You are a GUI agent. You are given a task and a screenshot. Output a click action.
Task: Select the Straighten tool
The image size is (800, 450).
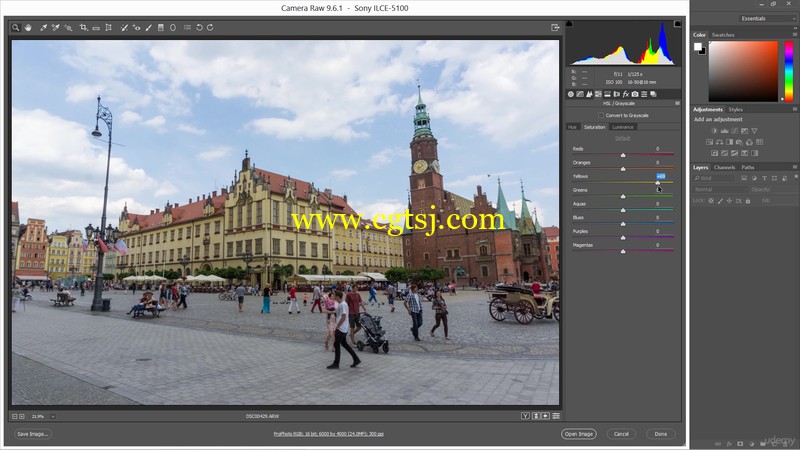[96, 28]
